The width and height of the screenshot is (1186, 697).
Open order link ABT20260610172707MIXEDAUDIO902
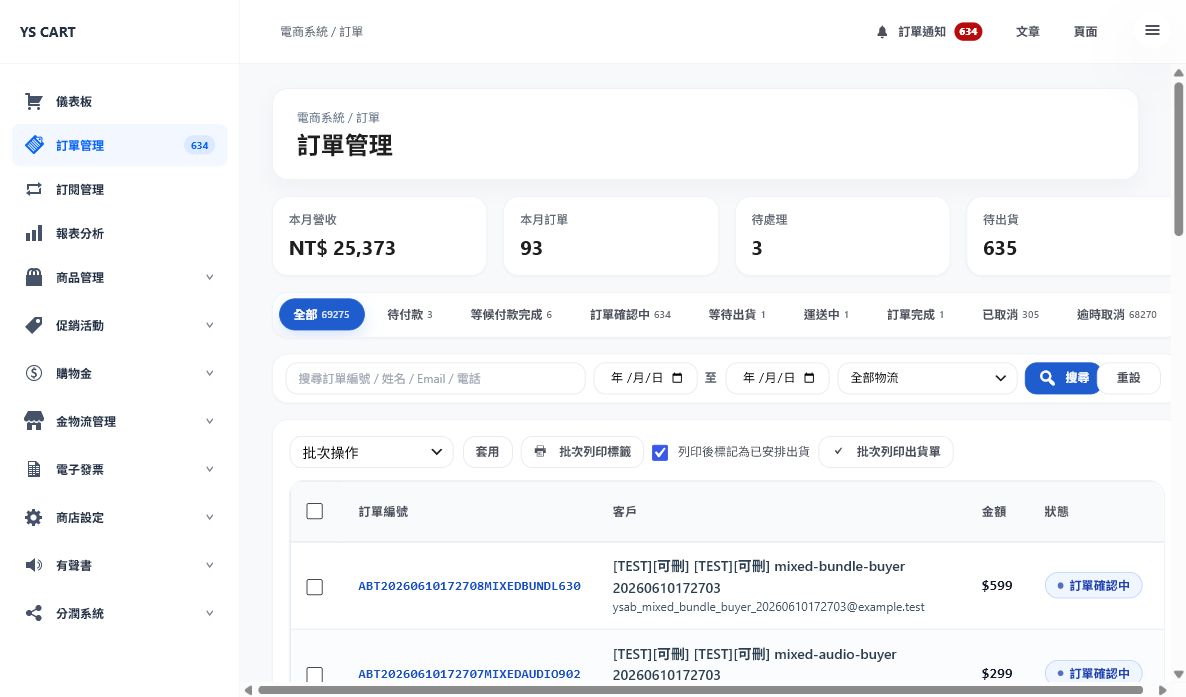point(469,674)
